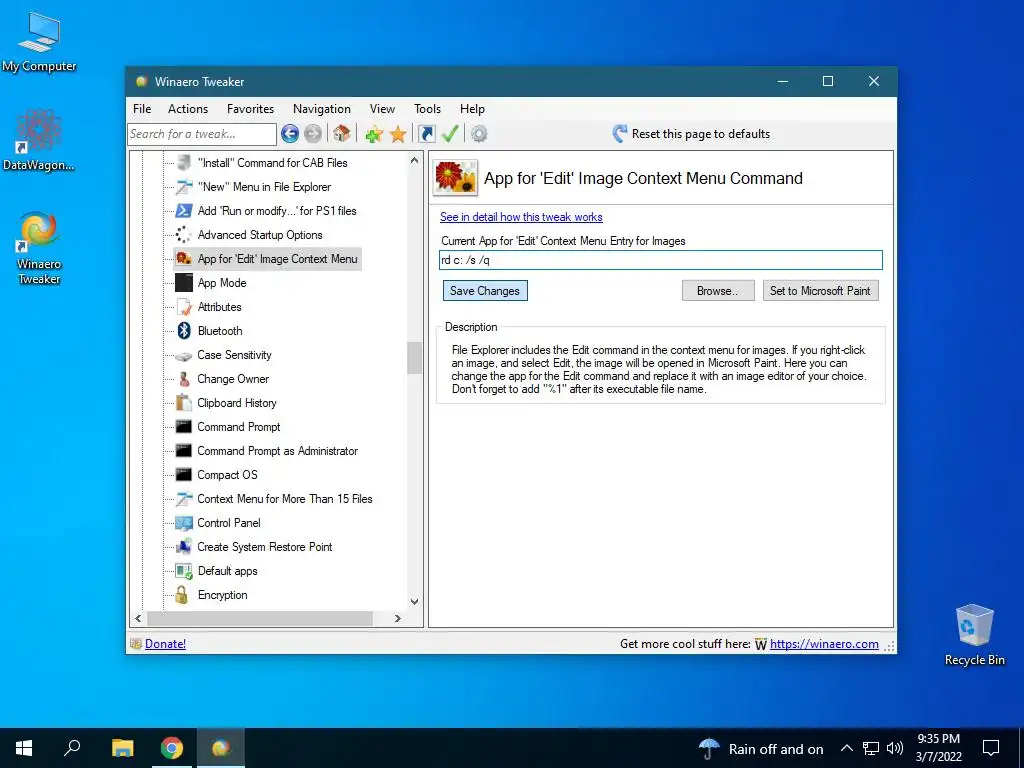This screenshot has width=1024, height=768.
Task: Click Set to Microsoft Paint button
Action: point(820,291)
